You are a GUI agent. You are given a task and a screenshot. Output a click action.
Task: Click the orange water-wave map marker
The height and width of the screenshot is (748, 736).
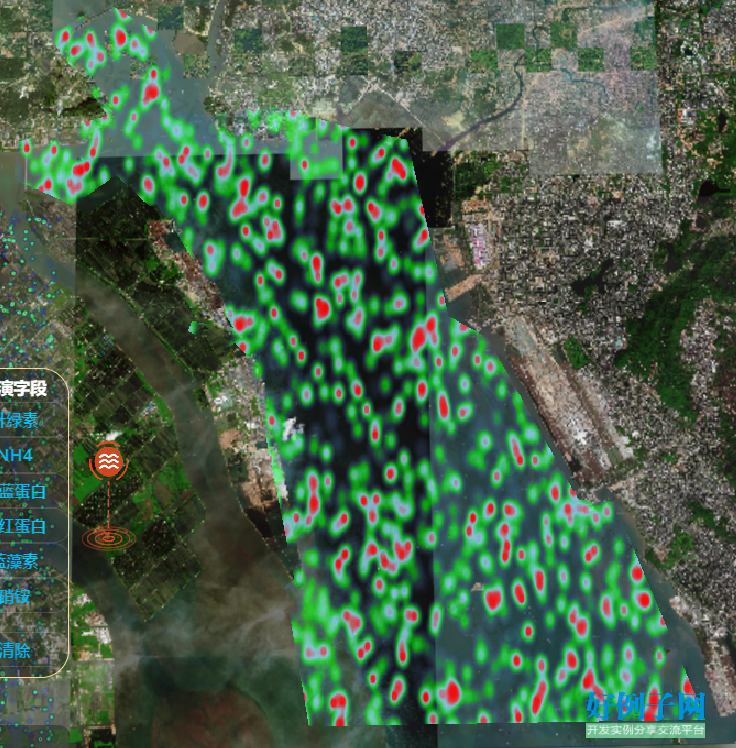109,461
